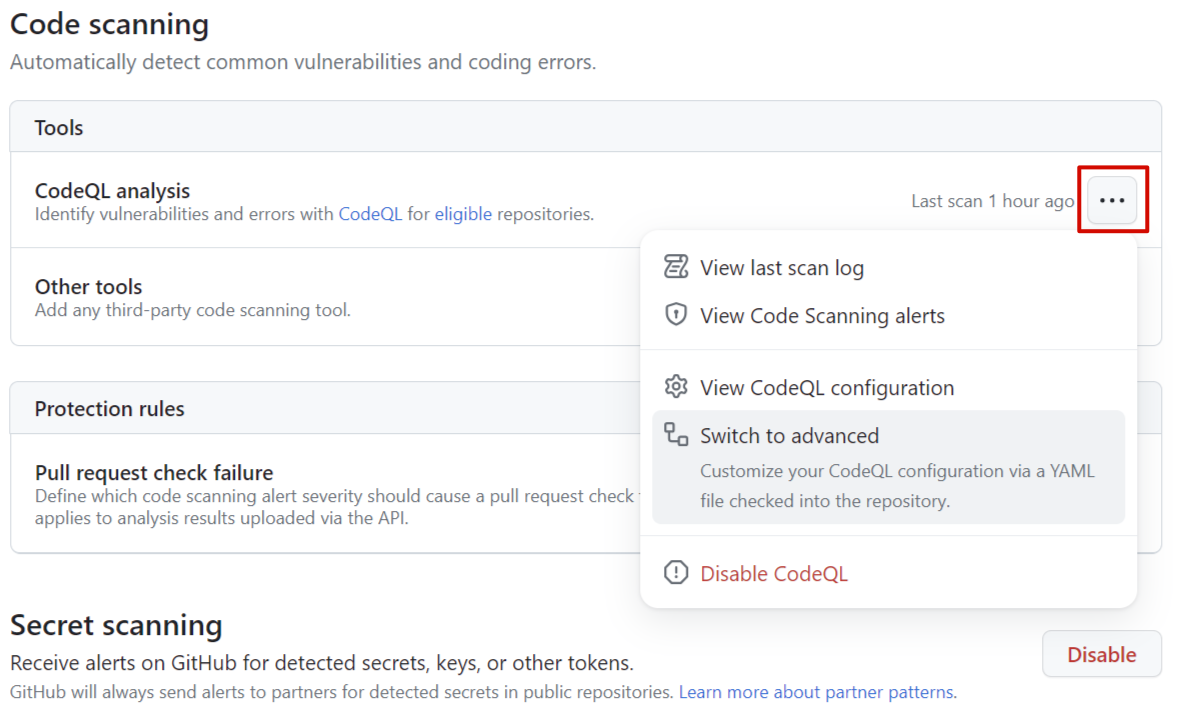Select the red "Disable CodeQL" text
This screenshot has height=728, width=1181.
pos(773,574)
